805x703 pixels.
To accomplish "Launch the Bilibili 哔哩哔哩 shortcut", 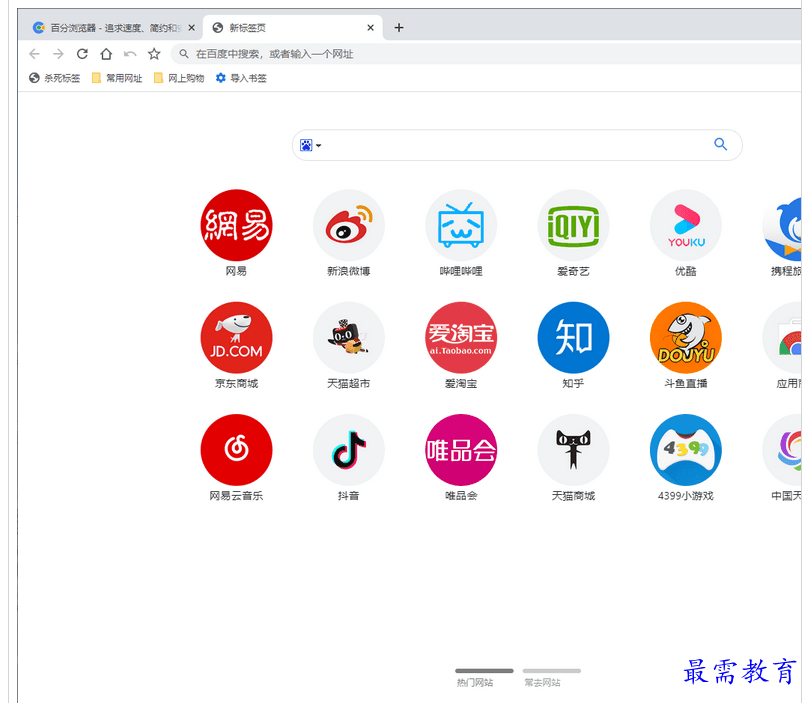I will (461, 225).
